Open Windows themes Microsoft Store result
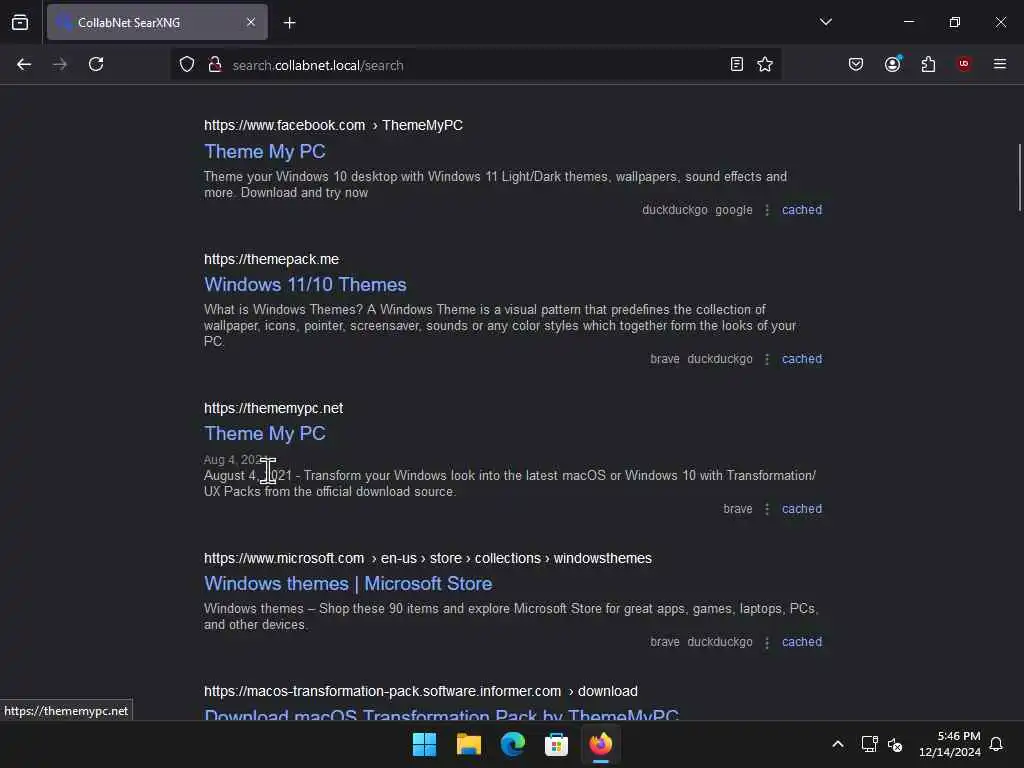 (x=348, y=584)
